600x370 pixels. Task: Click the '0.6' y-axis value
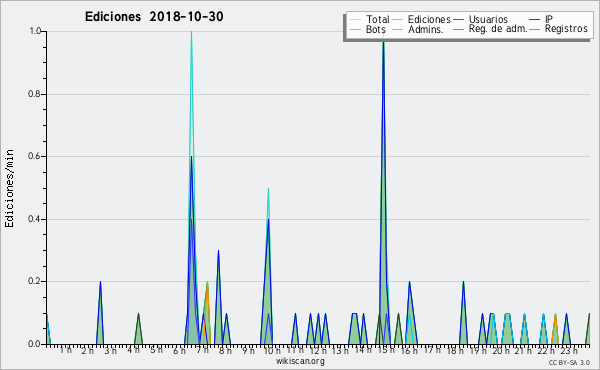click(35, 156)
